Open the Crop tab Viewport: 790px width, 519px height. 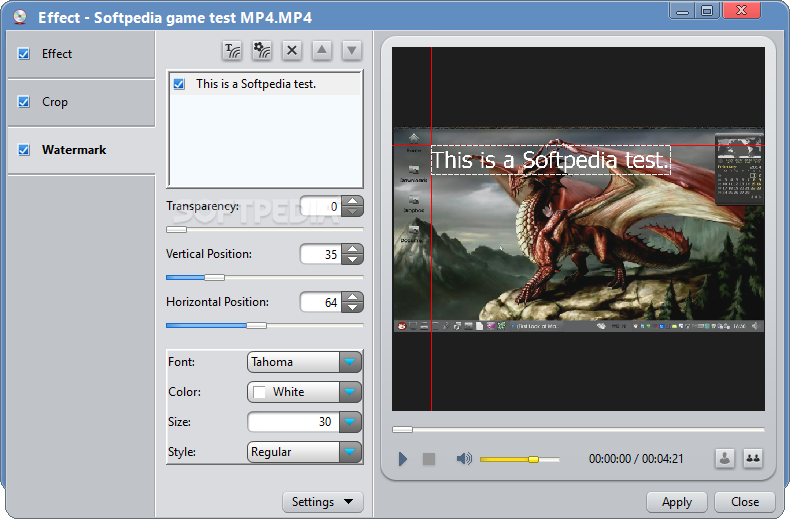point(81,102)
